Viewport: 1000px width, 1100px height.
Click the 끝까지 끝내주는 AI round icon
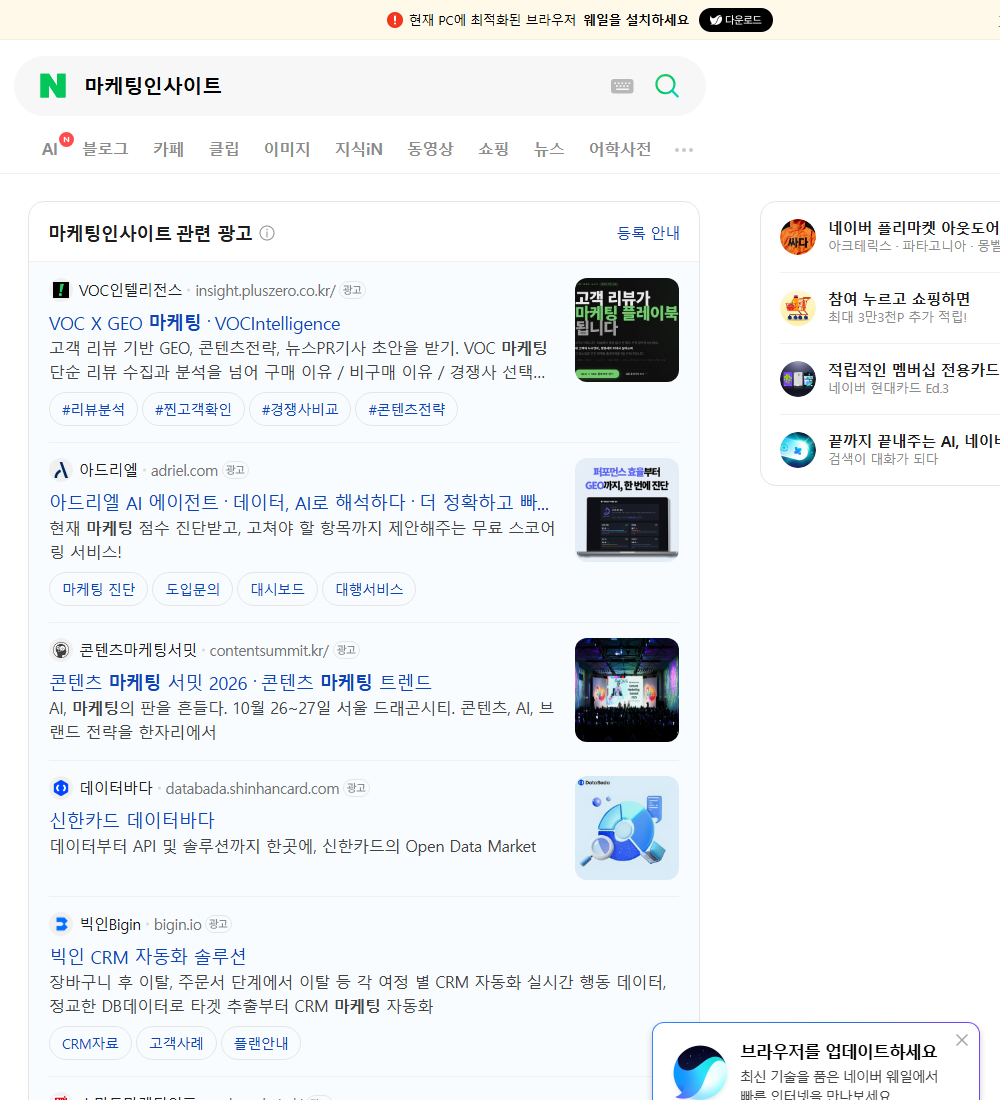click(798, 450)
